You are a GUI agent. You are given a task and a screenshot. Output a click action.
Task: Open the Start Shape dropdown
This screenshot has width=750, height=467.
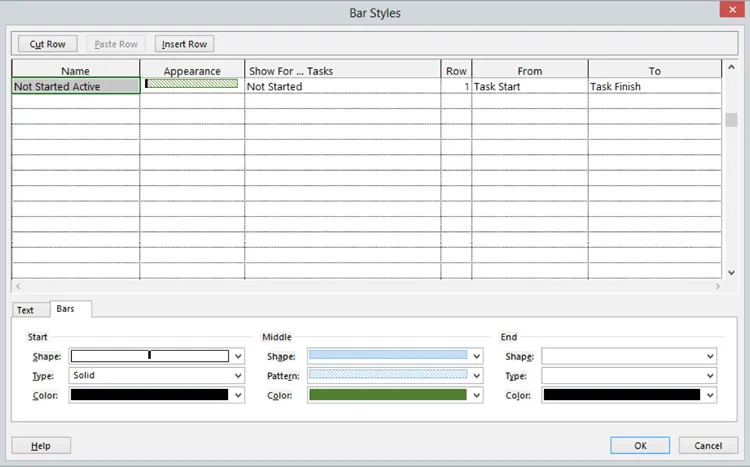click(x=238, y=356)
